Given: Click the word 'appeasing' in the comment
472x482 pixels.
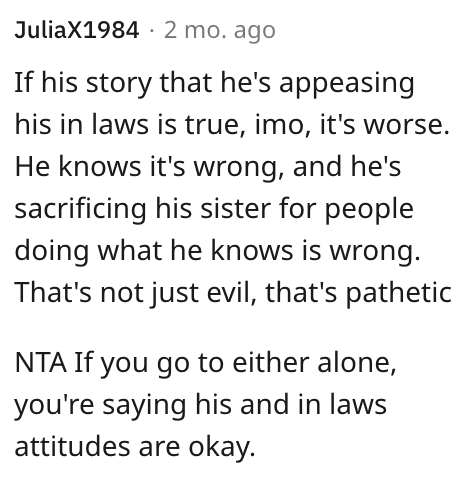Looking at the screenshot, I should click(x=346, y=84).
